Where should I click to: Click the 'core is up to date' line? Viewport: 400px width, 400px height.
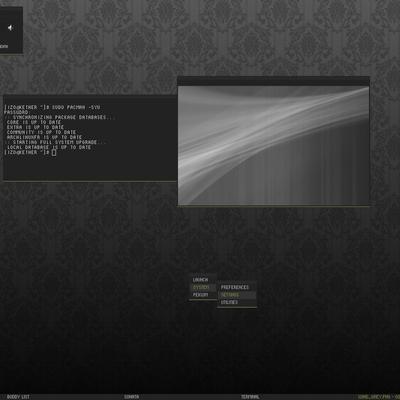[34, 122]
